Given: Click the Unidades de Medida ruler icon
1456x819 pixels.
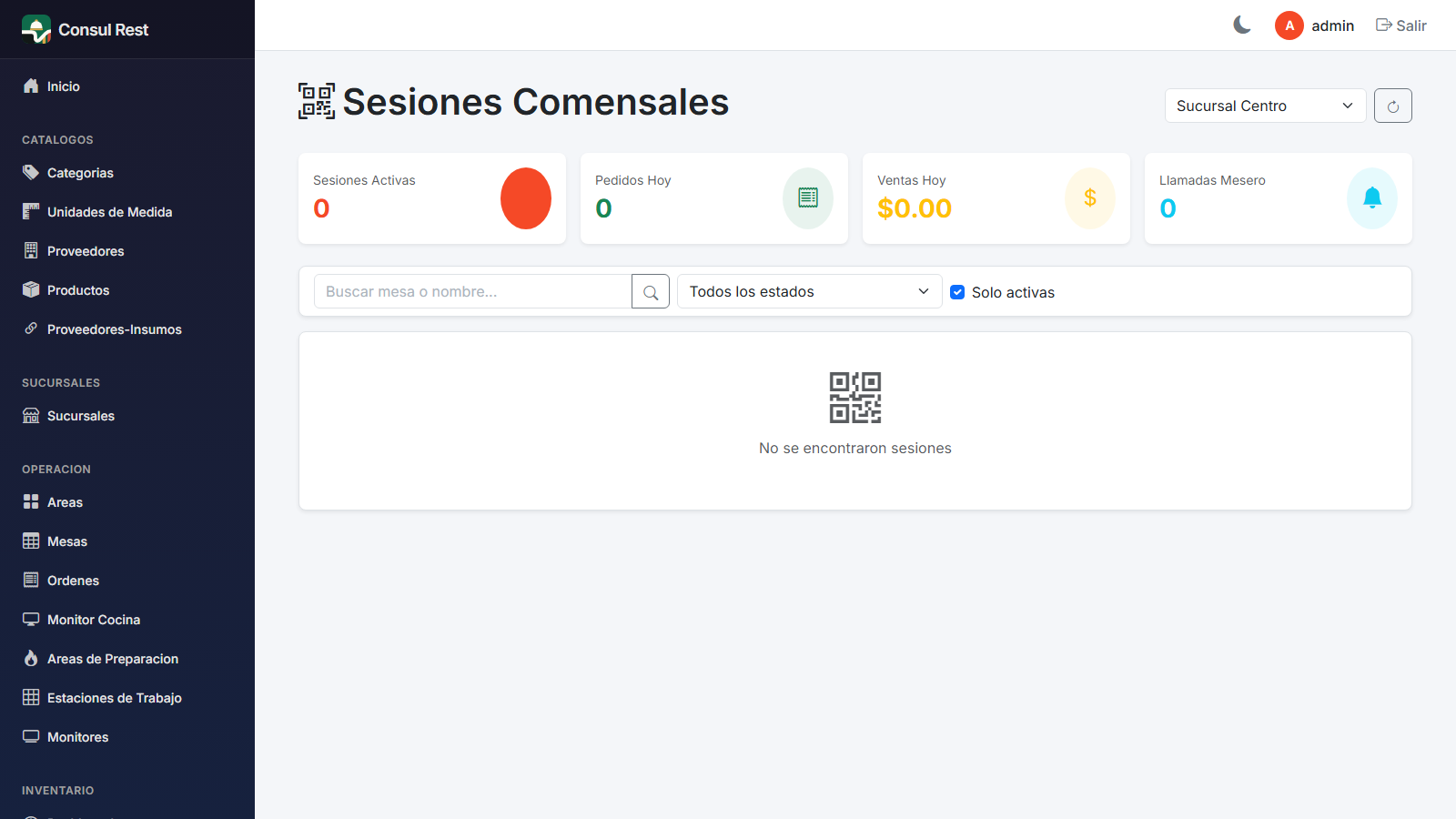Looking at the screenshot, I should 31,211.
